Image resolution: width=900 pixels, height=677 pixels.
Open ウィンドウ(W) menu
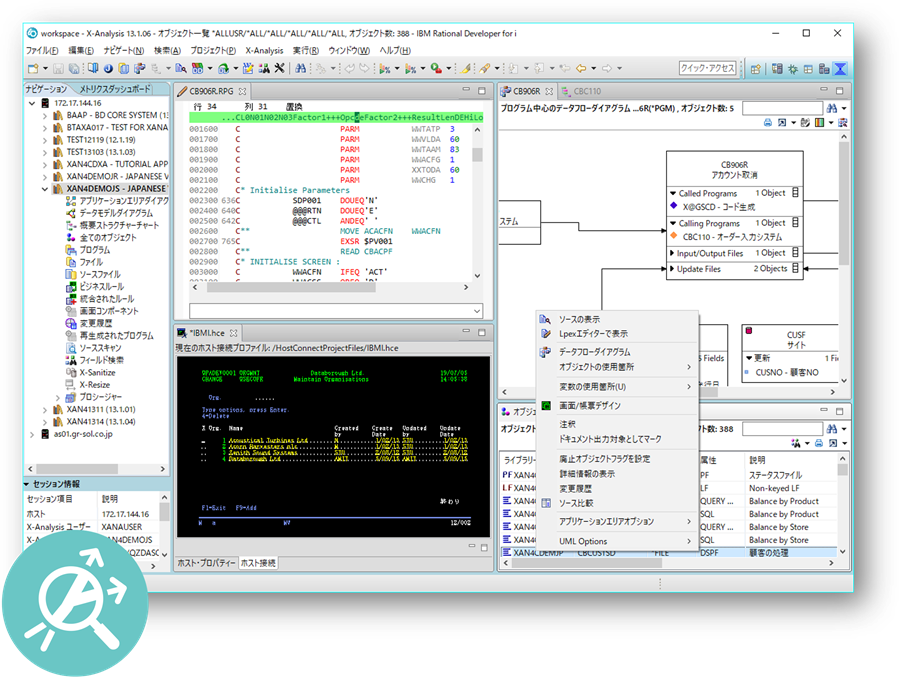(x=348, y=51)
